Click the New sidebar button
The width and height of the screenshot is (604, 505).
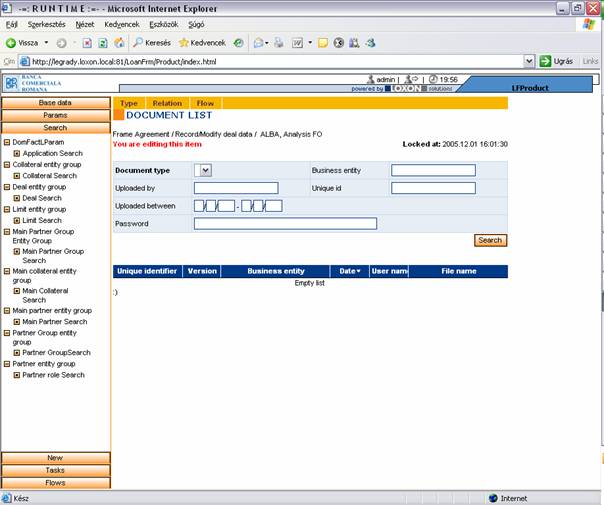pos(55,458)
